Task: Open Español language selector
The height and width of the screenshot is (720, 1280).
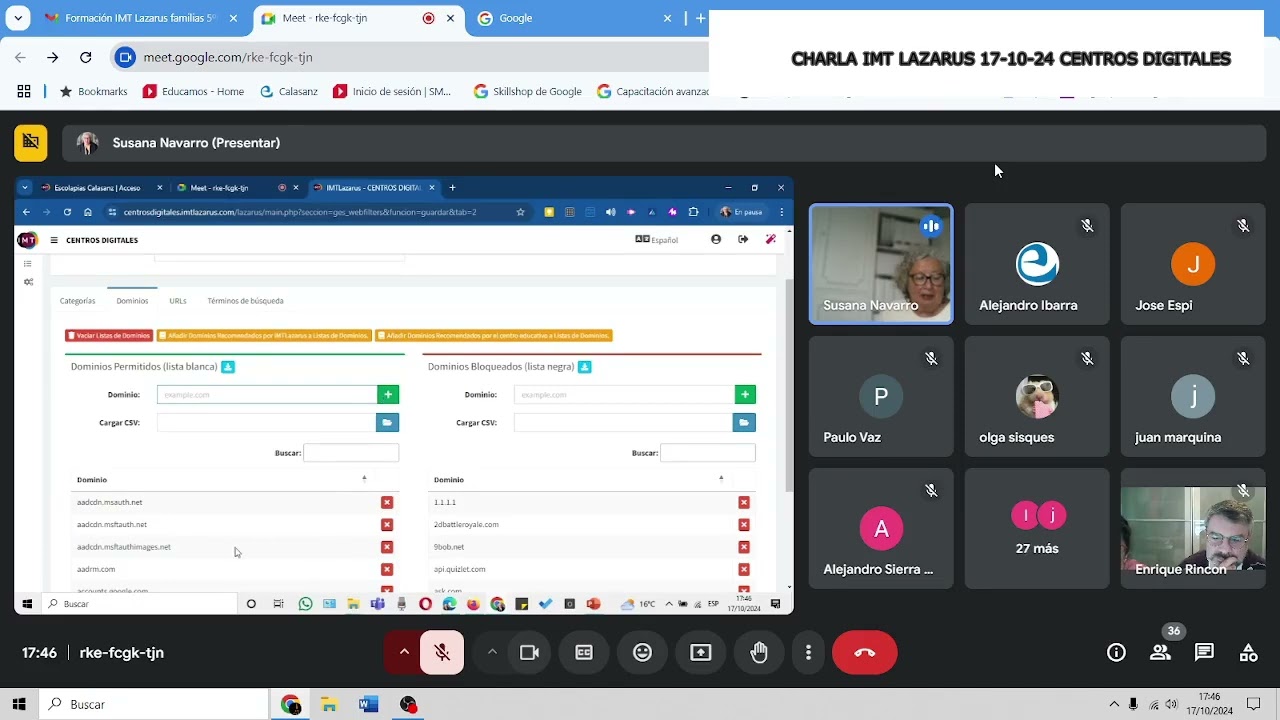Action: (657, 240)
